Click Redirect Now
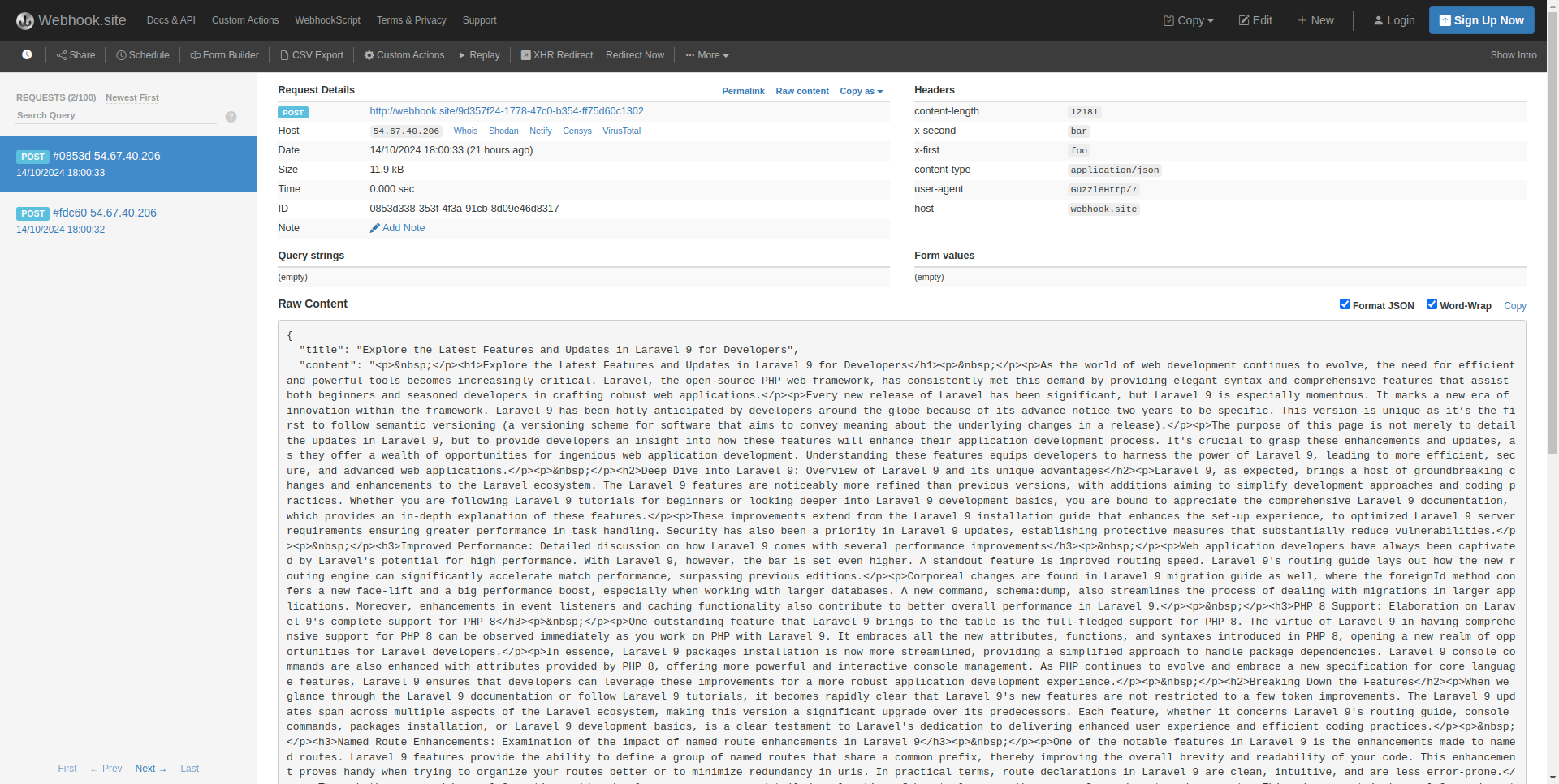 click(x=635, y=55)
